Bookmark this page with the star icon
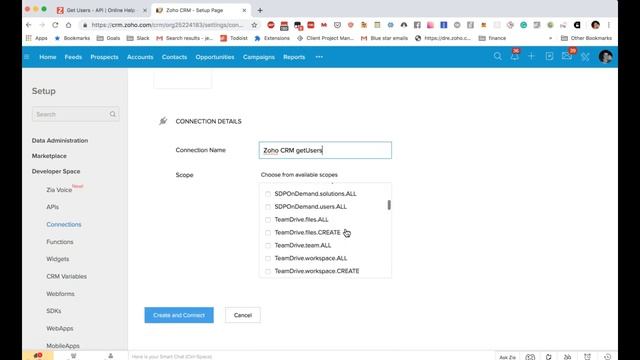Viewport: 640px width, 360px height. pyautogui.click(x=254, y=25)
